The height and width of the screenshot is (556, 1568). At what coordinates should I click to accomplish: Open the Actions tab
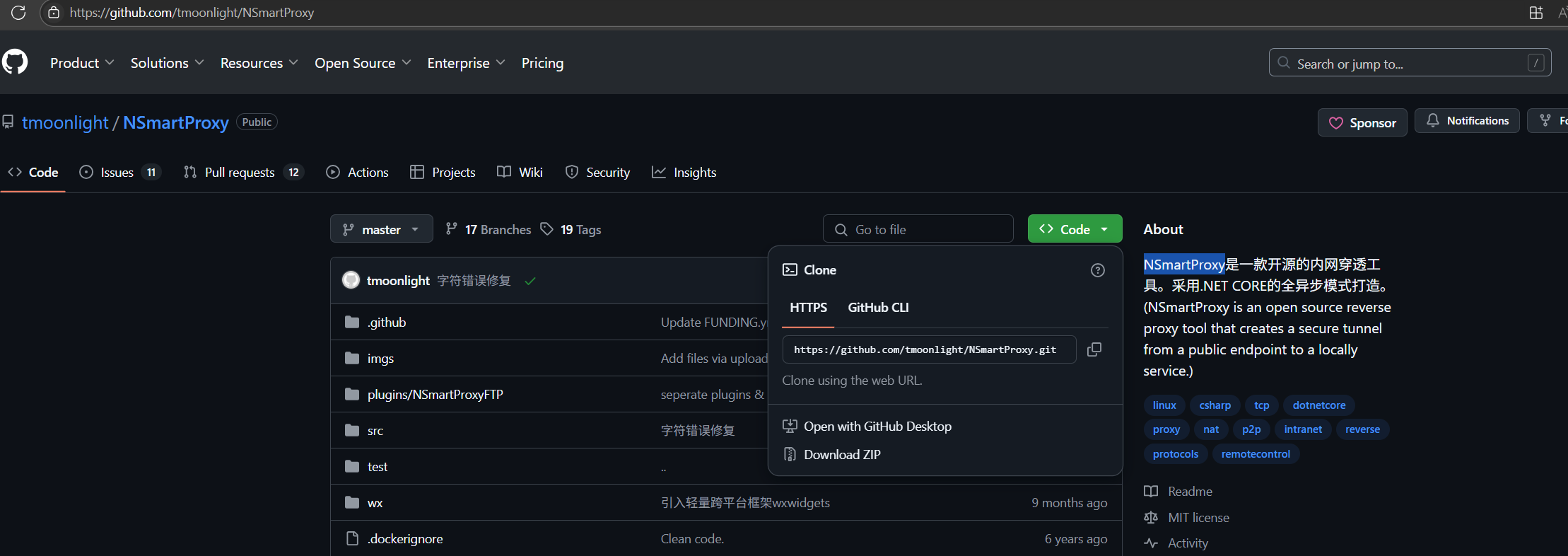tap(357, 173)
